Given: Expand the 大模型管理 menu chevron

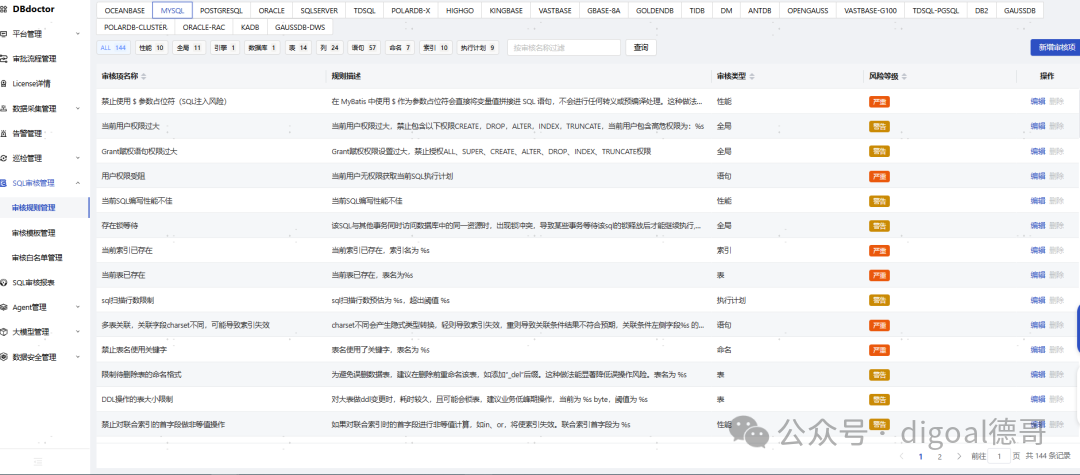Looking at the screenshot, I should click(x=78, y=332).
